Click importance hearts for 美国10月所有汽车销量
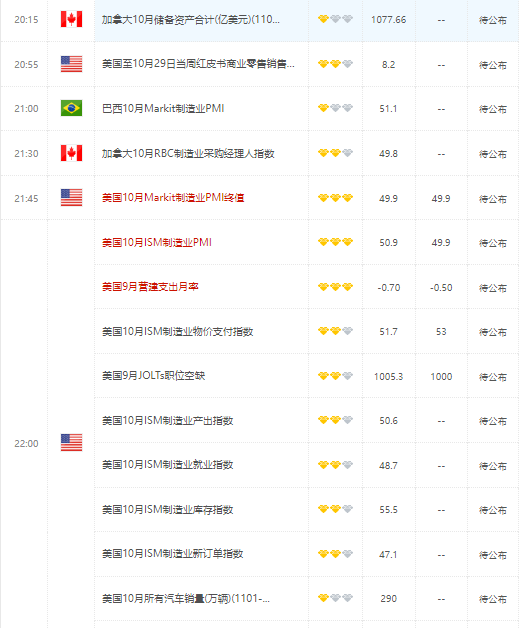The image size is (519, 628). [335, 598]
